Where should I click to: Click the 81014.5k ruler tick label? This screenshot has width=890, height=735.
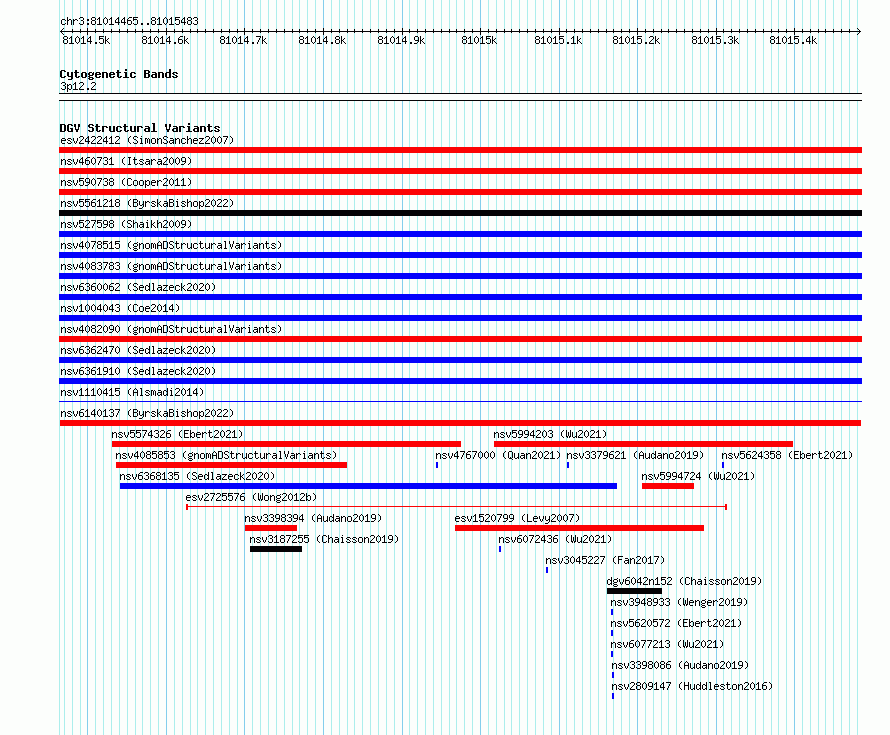coord(86,40)
